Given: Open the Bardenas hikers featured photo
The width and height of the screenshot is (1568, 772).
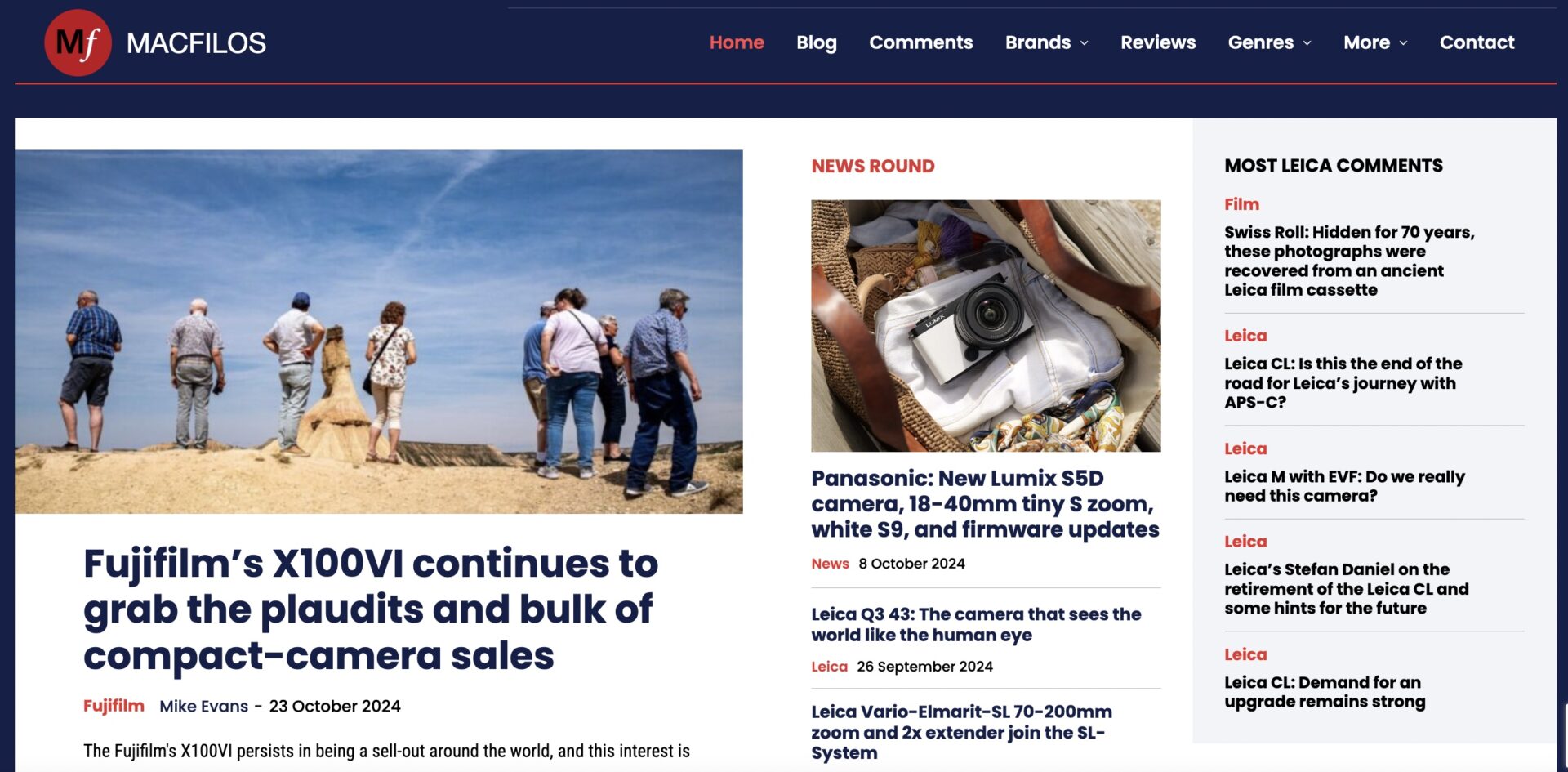Looking at the screenshot, I should 379,332.
